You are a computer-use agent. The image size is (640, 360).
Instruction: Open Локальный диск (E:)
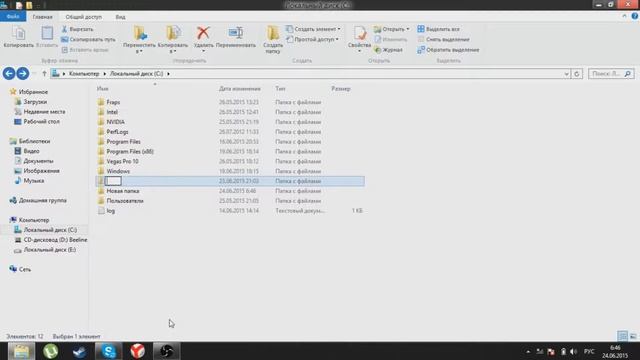[49, 249]
